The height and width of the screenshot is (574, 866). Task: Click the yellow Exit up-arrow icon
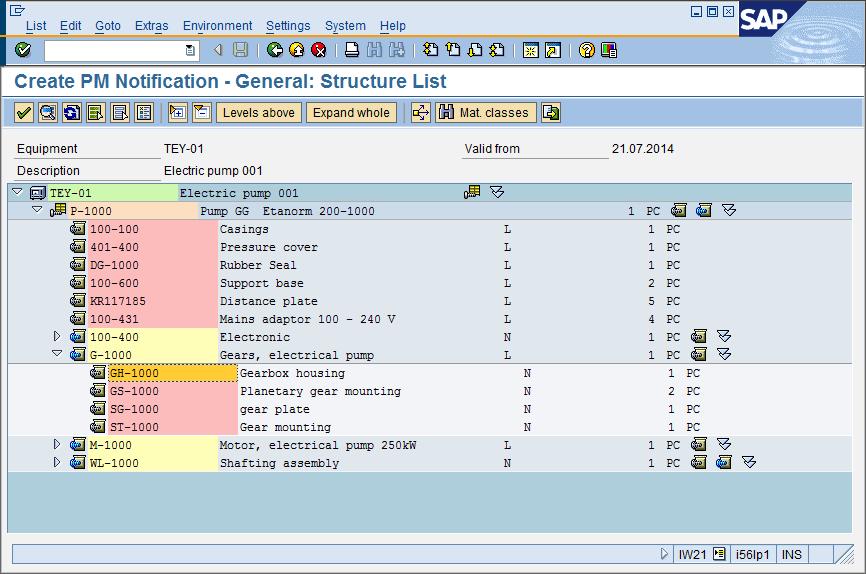(x=297, y=50)
